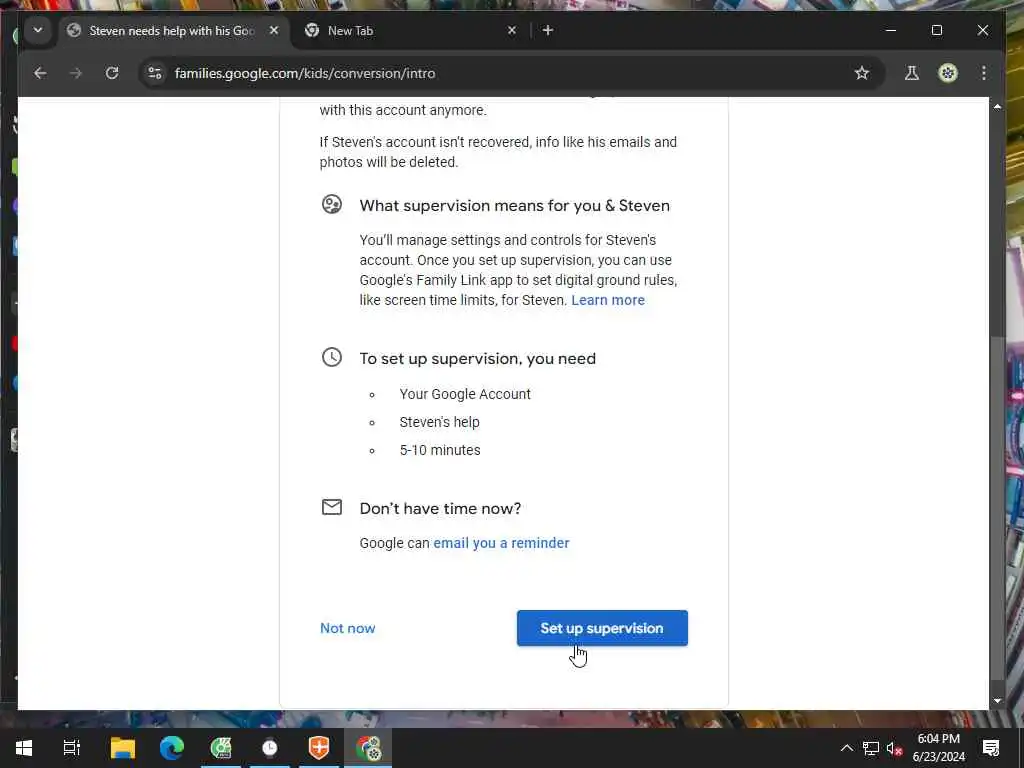Close the Steven needs help tab
Image resolution: width=1024 pixels, height=768 pixels.
[x=274, y=30]
